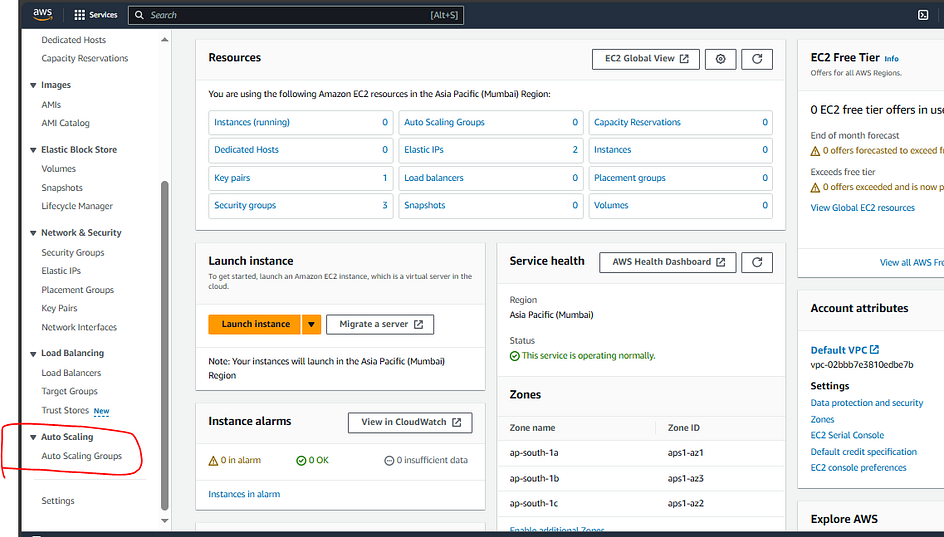Open Snapshots in sidebar
This screenshot has height=537, width=944.
(62, 188)
